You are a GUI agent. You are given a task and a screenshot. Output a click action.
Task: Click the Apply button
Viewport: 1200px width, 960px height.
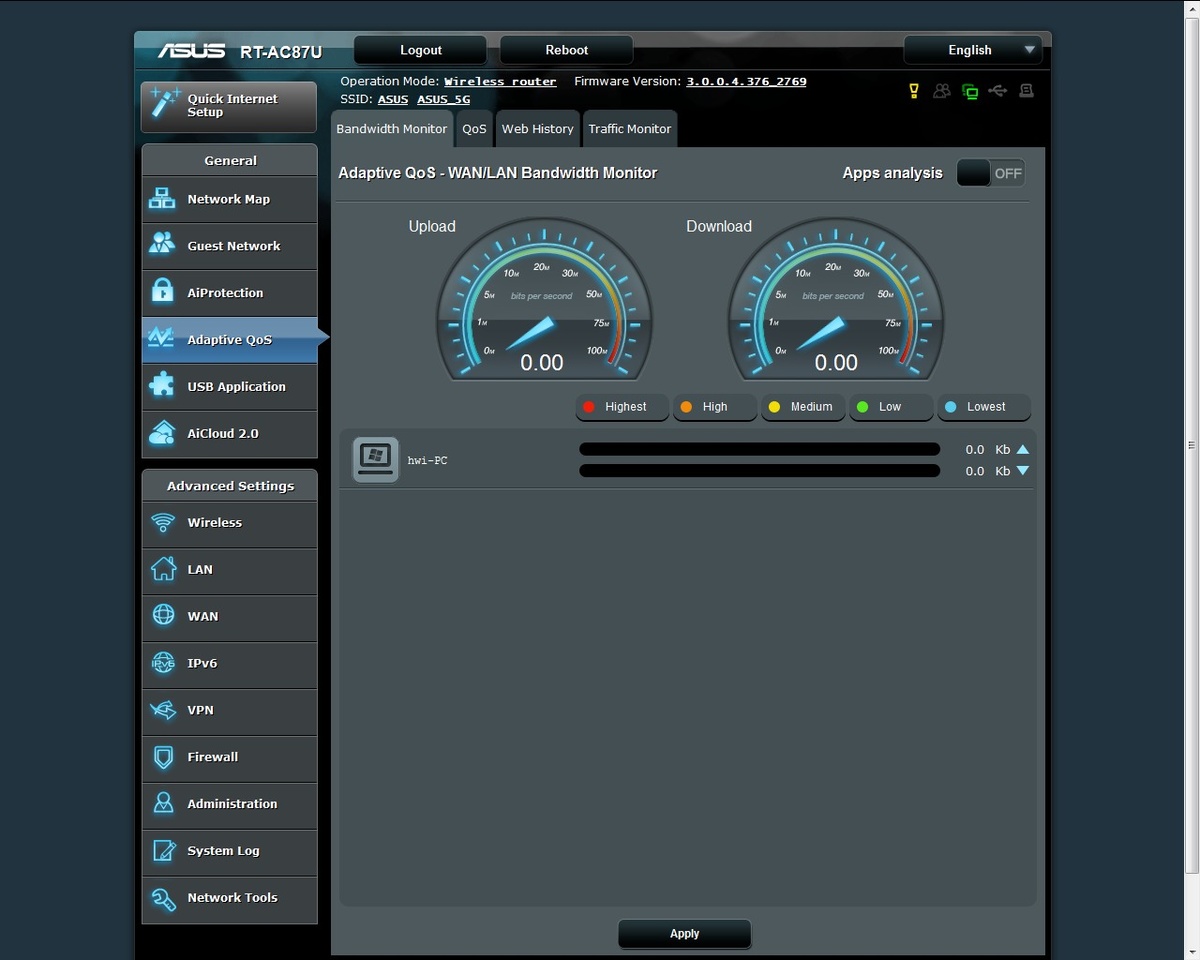pos(684,933)
